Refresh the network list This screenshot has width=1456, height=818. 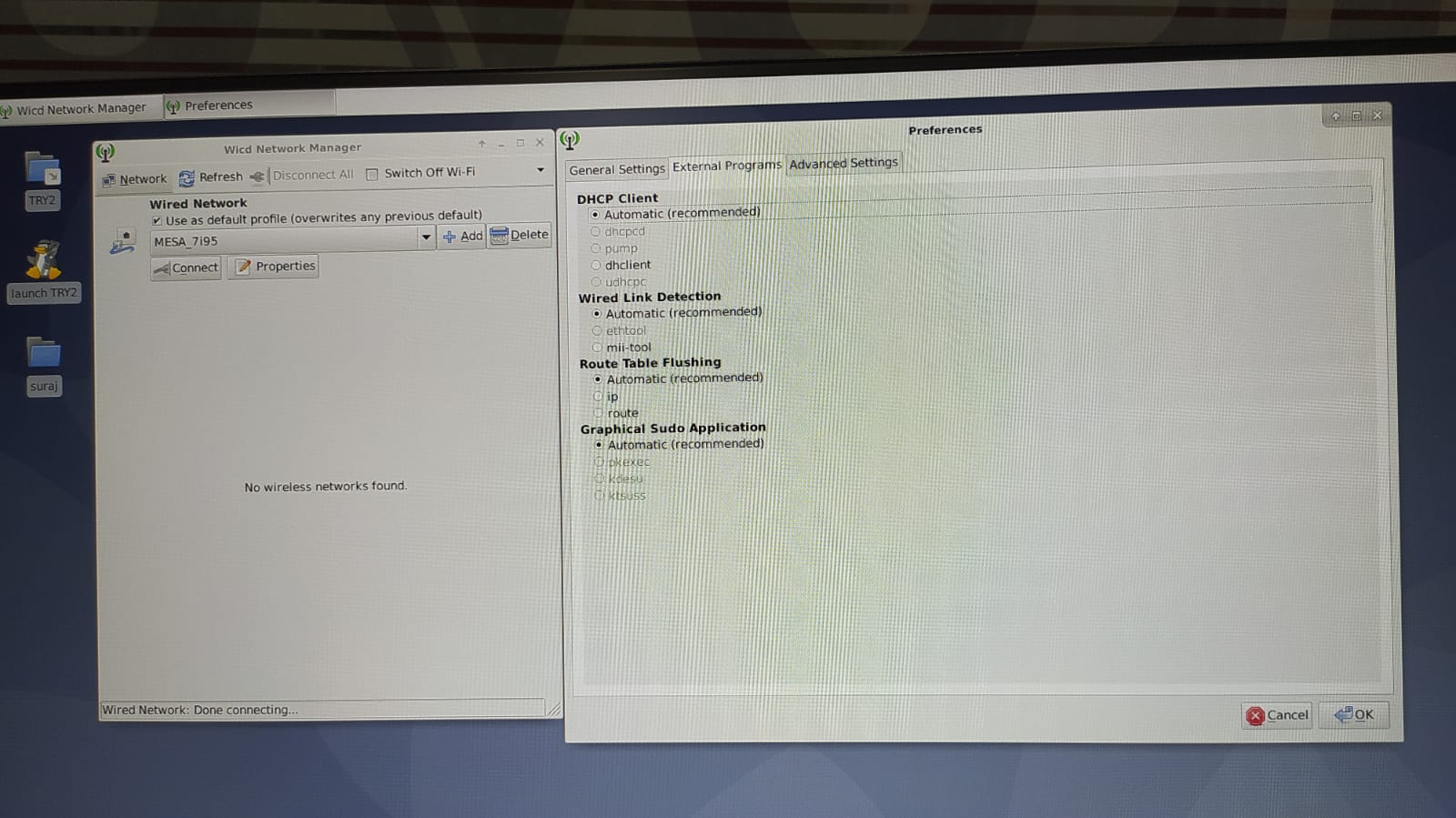(211, 177)
